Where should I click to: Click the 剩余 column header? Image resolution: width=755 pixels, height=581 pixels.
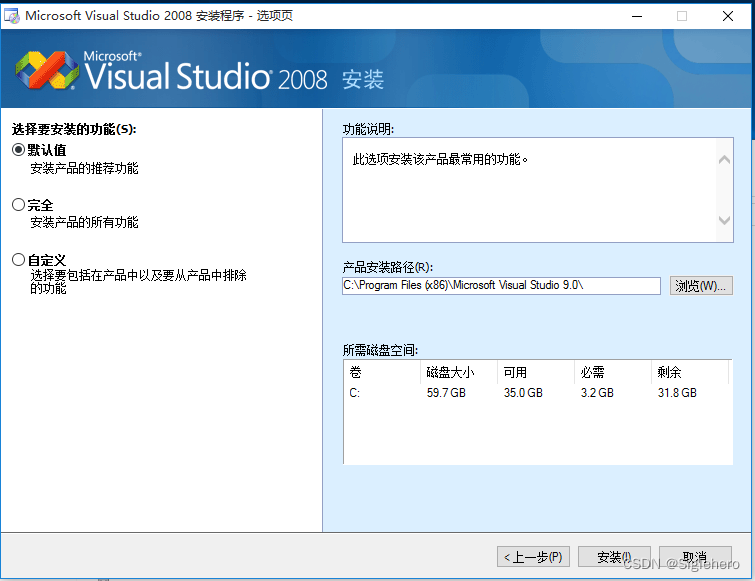pyautogui.click(x=690, y=372)
